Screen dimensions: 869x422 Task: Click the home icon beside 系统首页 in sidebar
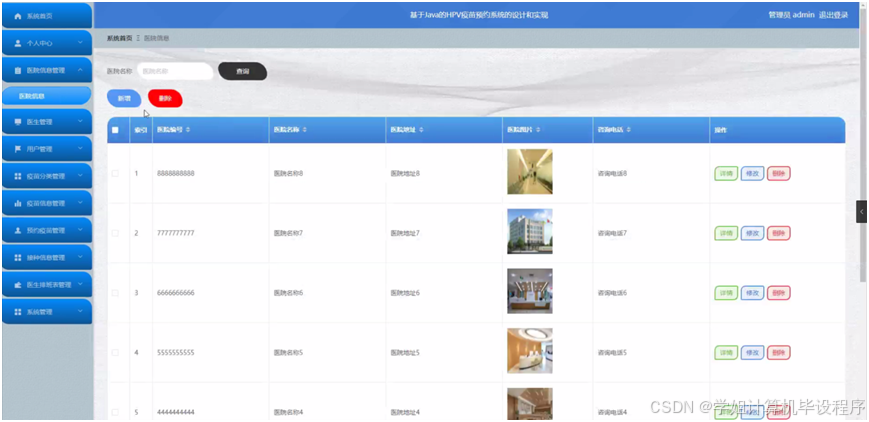[x=18, y=17]
